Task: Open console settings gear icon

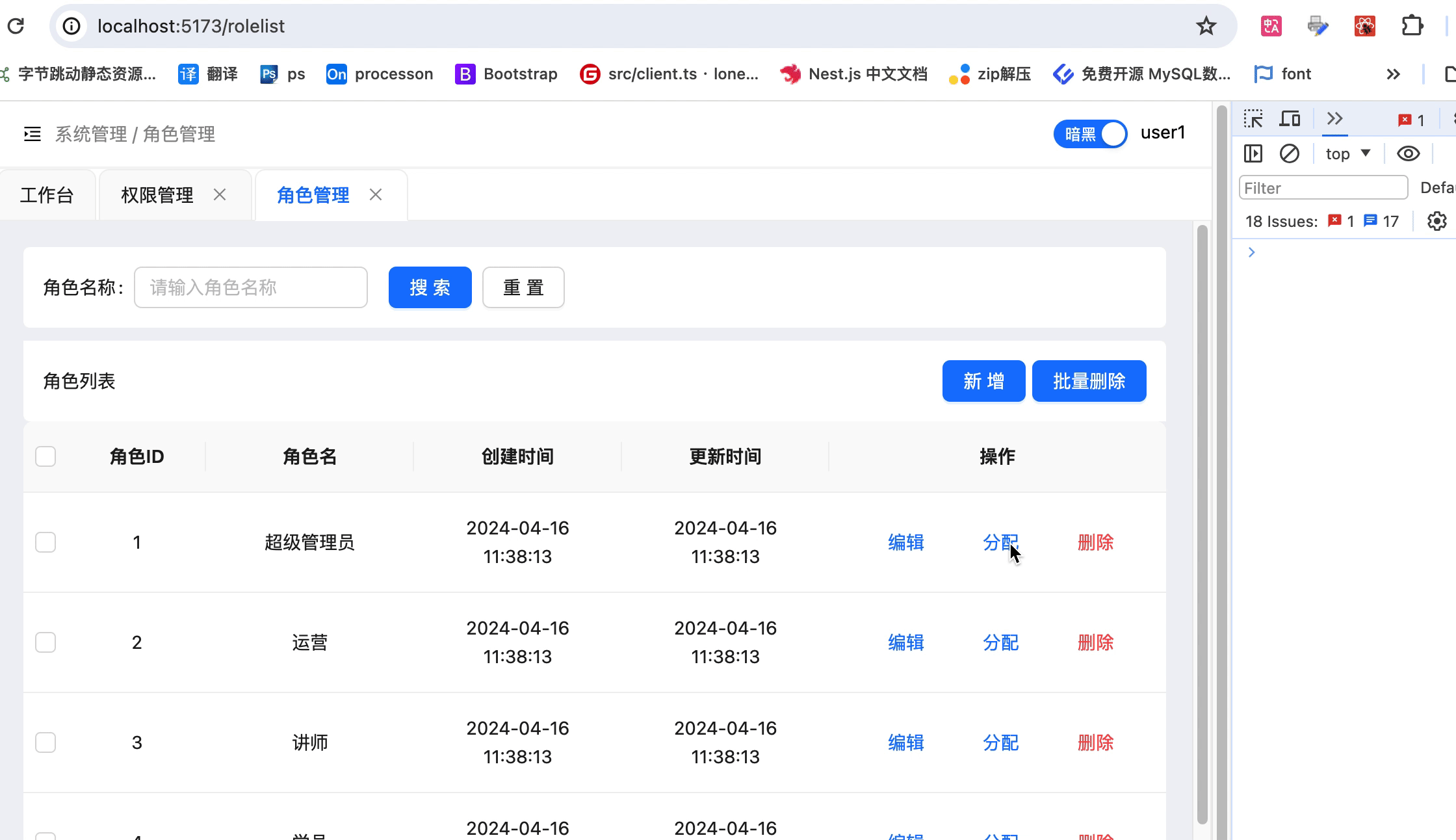Action: tap(1436, 221)
